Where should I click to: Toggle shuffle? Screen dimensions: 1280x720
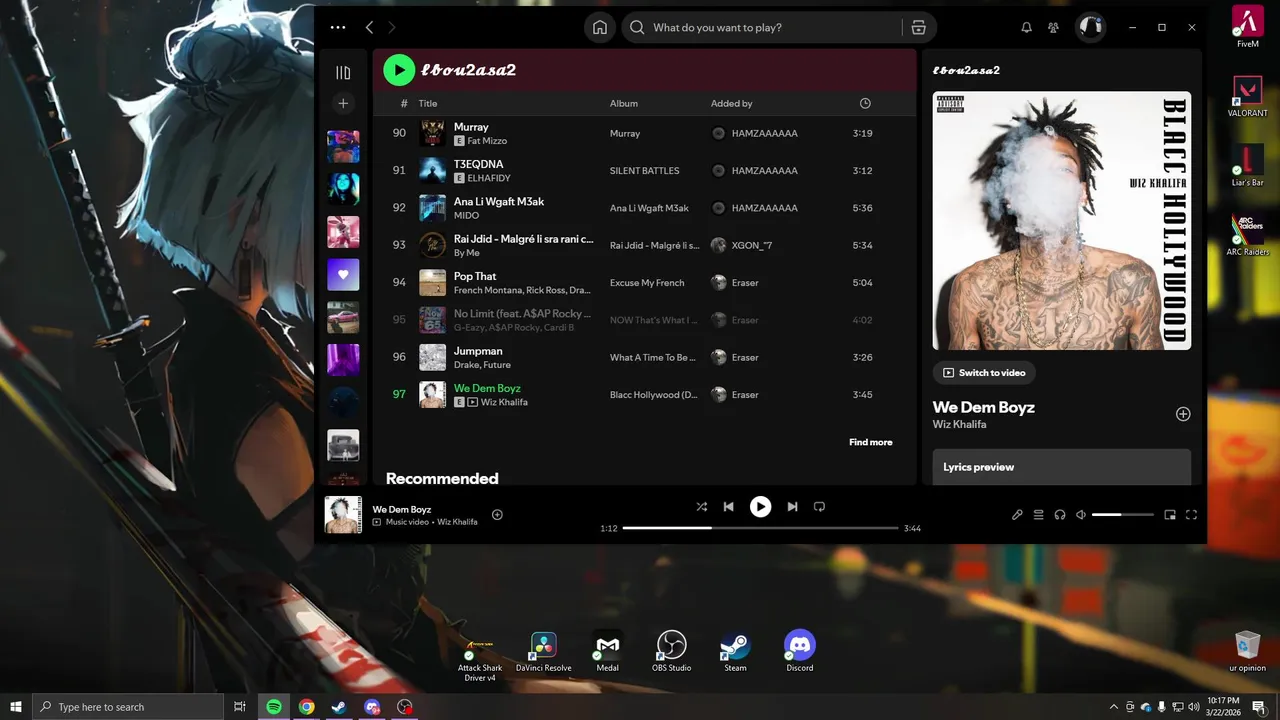[702, 507]
